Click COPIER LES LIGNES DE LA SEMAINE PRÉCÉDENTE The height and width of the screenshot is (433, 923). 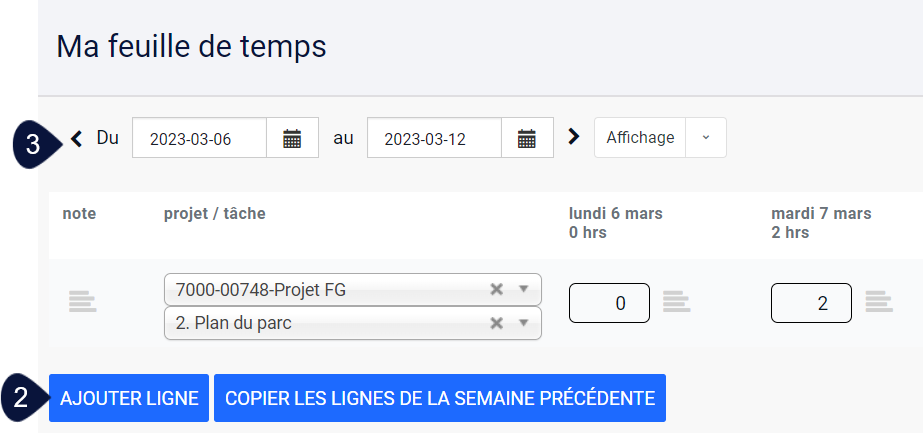point(440,398)
